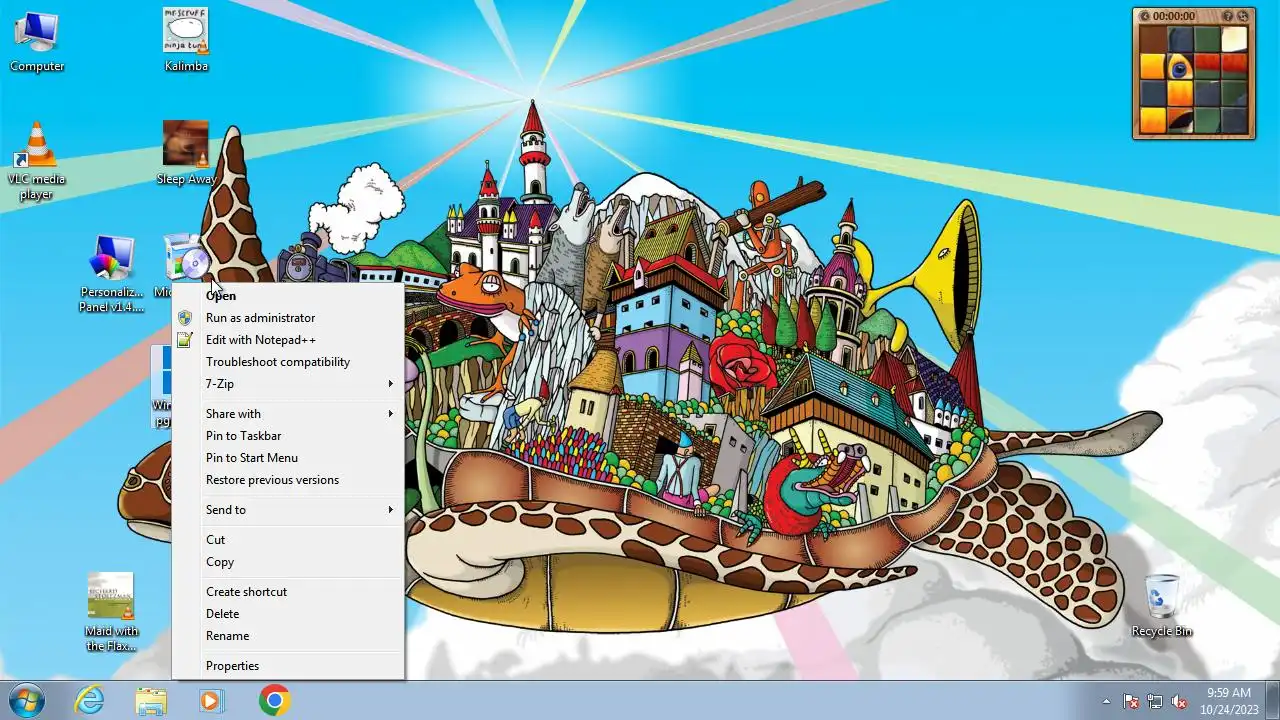
Task: Expand the Send to submenu
Action: pyautogui.click(x=288, y=510)
